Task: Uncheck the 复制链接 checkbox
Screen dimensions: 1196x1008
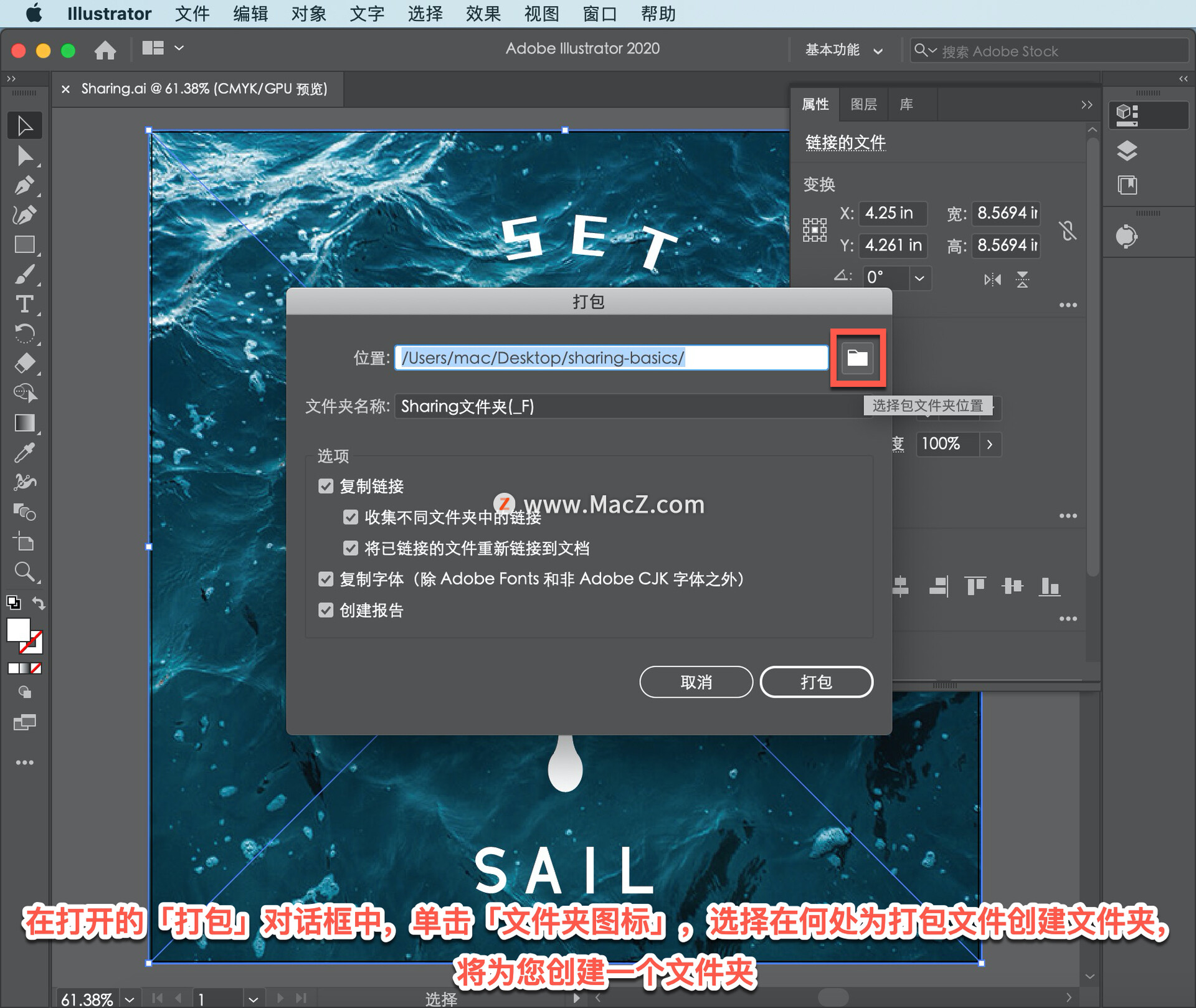Action: (x=326, y=486)
